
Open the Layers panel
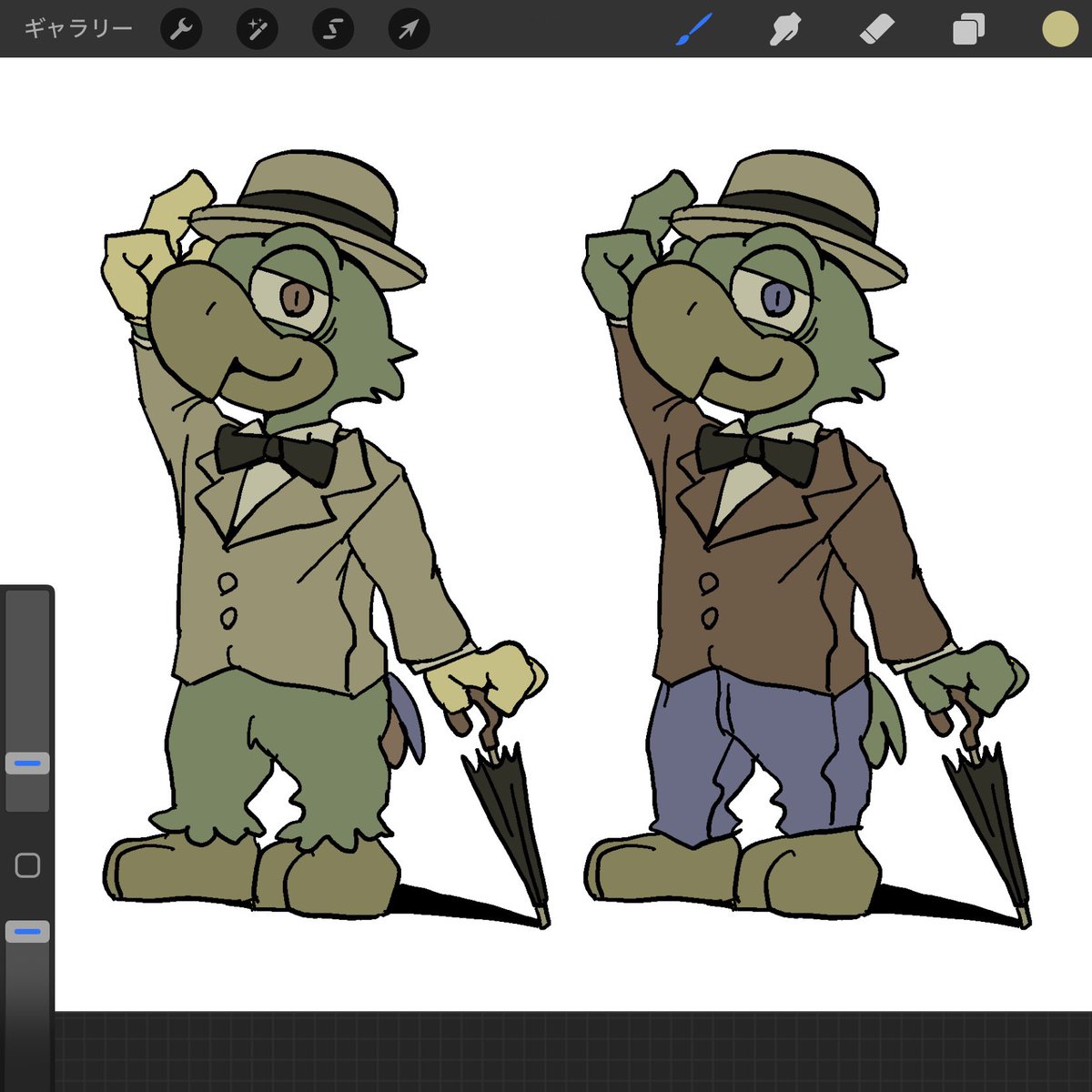pyautogui.click(x=968, y=30)
